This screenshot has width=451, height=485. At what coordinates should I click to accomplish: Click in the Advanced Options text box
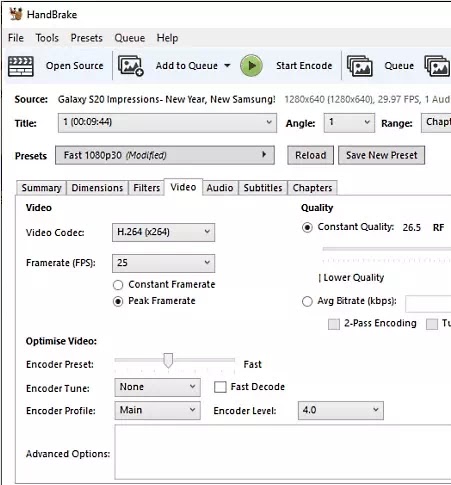point(283,452)
